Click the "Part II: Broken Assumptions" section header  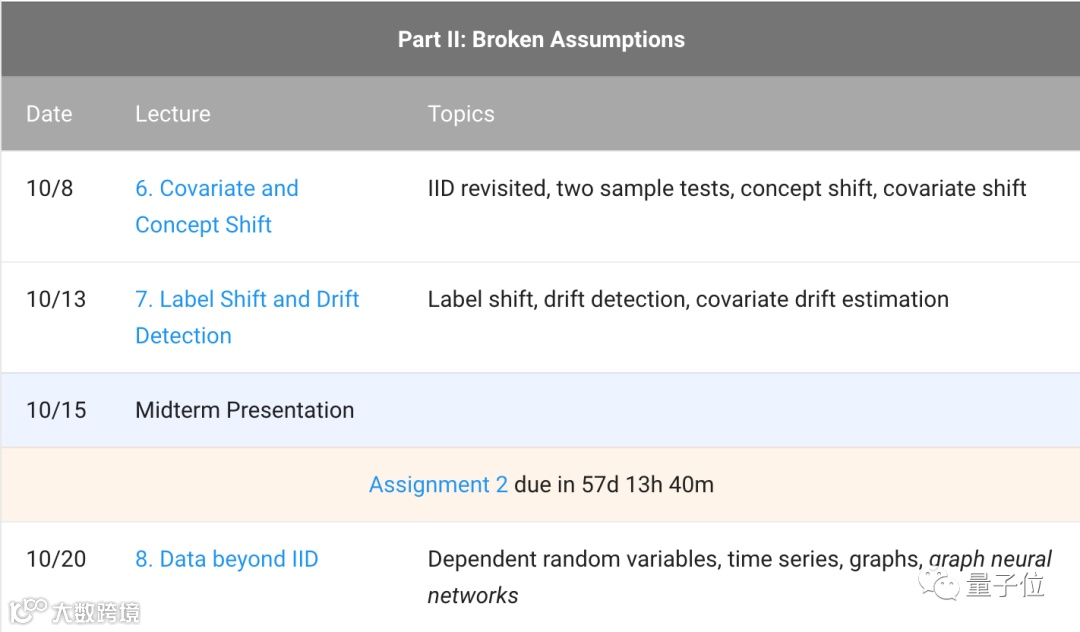click(540, 40)
